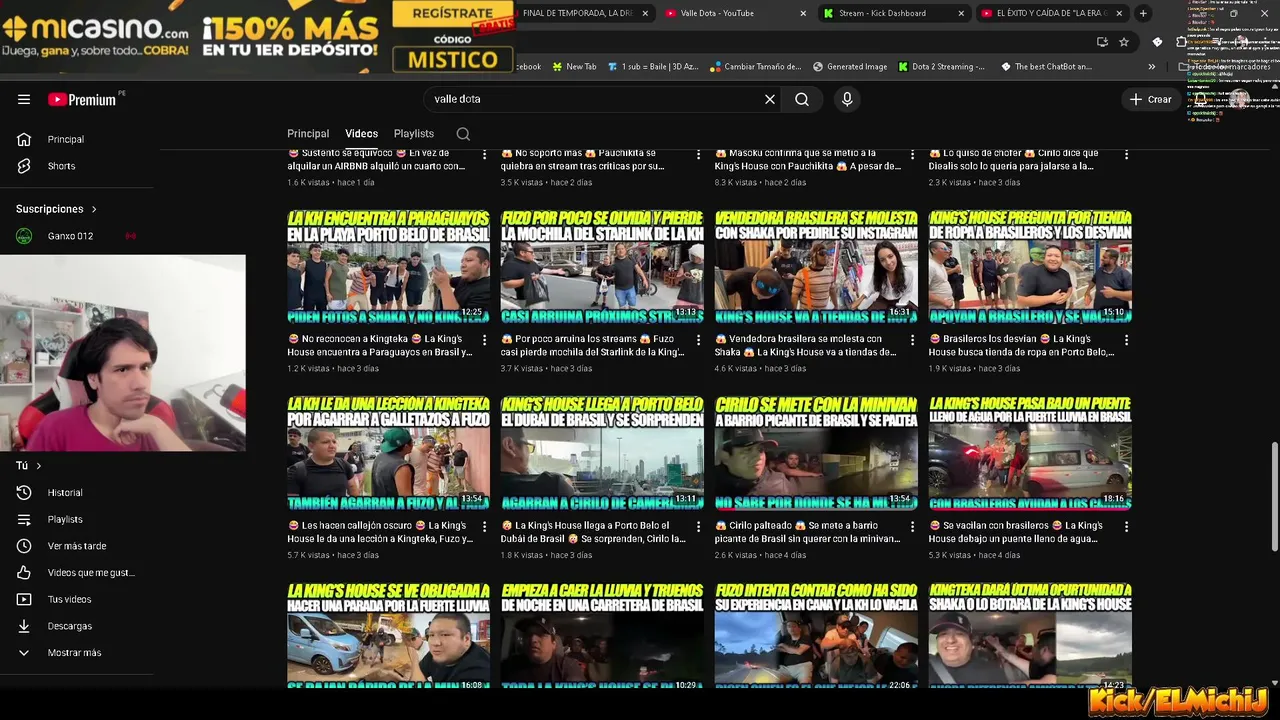Image resolution: width=1280 pixels, height=720 pixels.
Task: Close the Valle Dota YouTube tab
Action: pyautogui.click(x=803, y=13)
